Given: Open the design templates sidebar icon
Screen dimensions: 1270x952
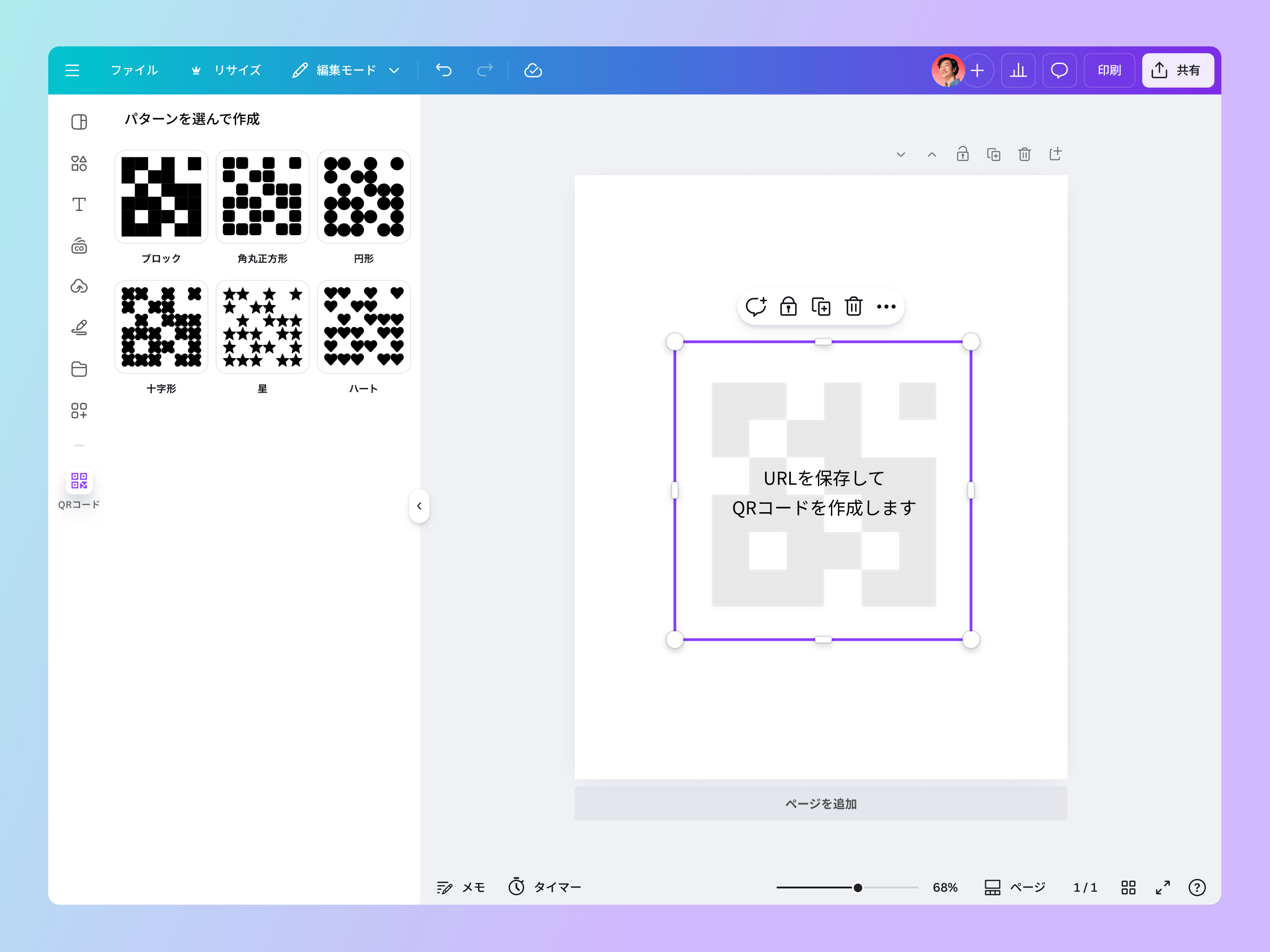Looking at the screenshot, I should click(x=79, y=122).
